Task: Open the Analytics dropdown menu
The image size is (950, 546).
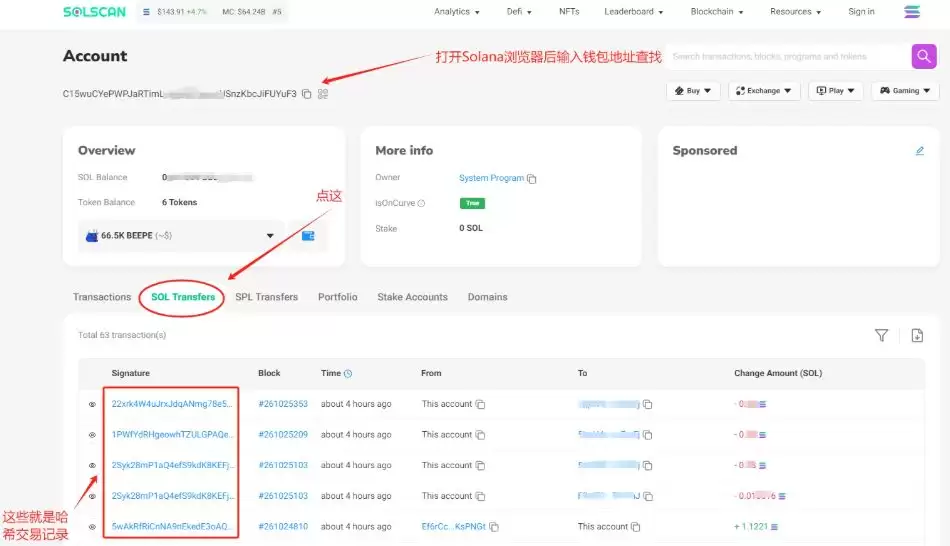Action: tap(456, 12)
